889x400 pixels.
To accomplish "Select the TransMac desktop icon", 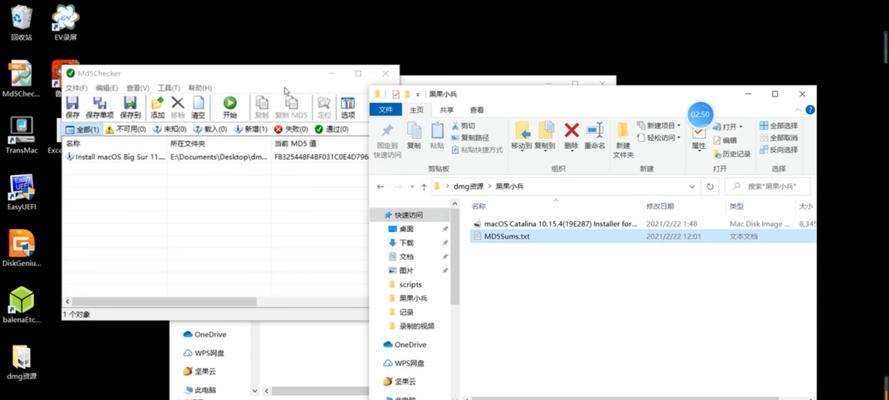I will click(22, 135).
